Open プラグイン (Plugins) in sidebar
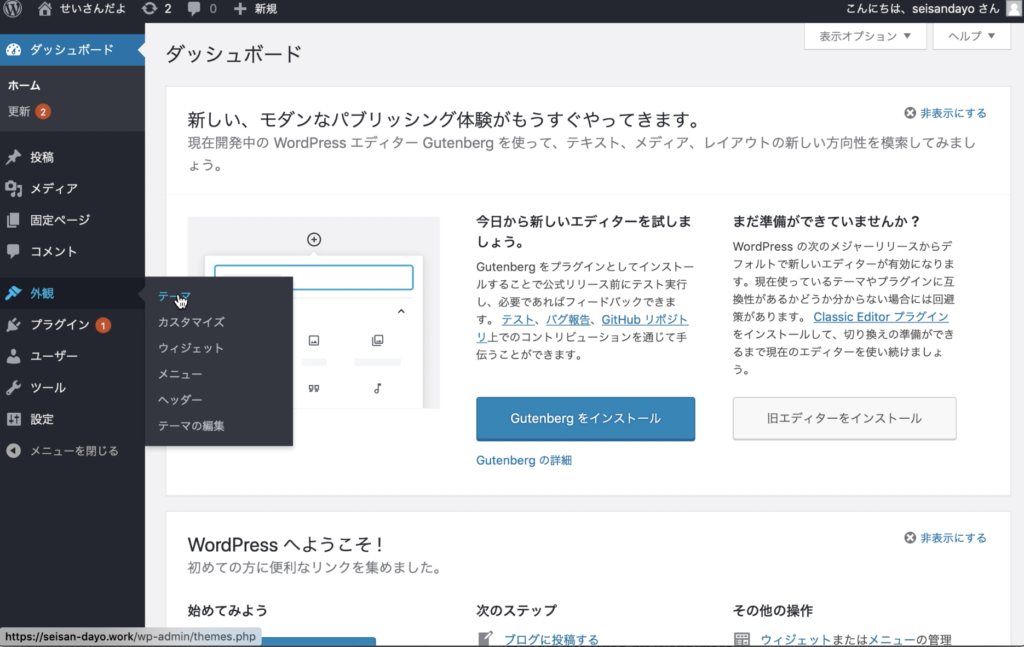This screenshot has width=1024, height=647. 59,325
